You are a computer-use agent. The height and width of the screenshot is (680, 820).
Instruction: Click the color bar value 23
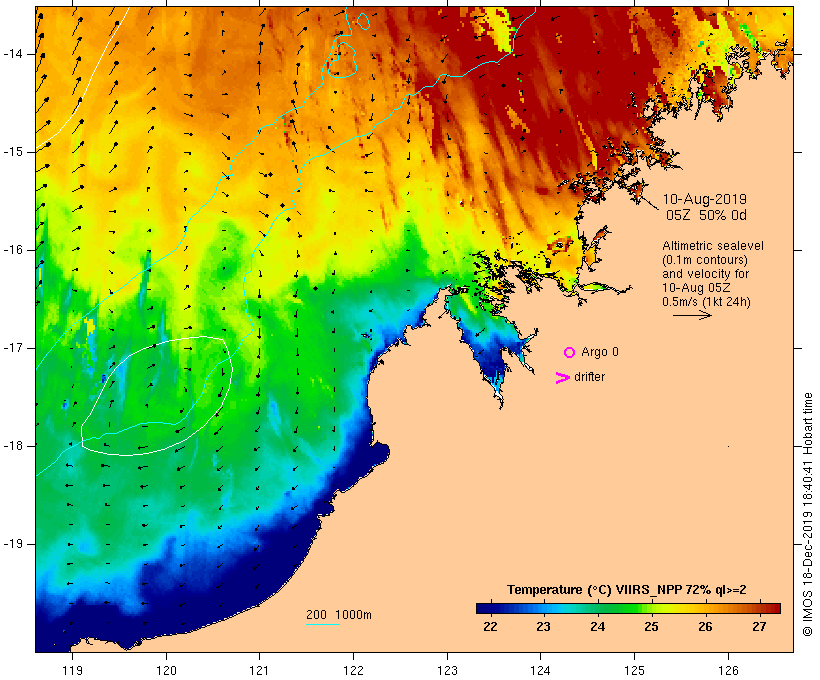543,626
